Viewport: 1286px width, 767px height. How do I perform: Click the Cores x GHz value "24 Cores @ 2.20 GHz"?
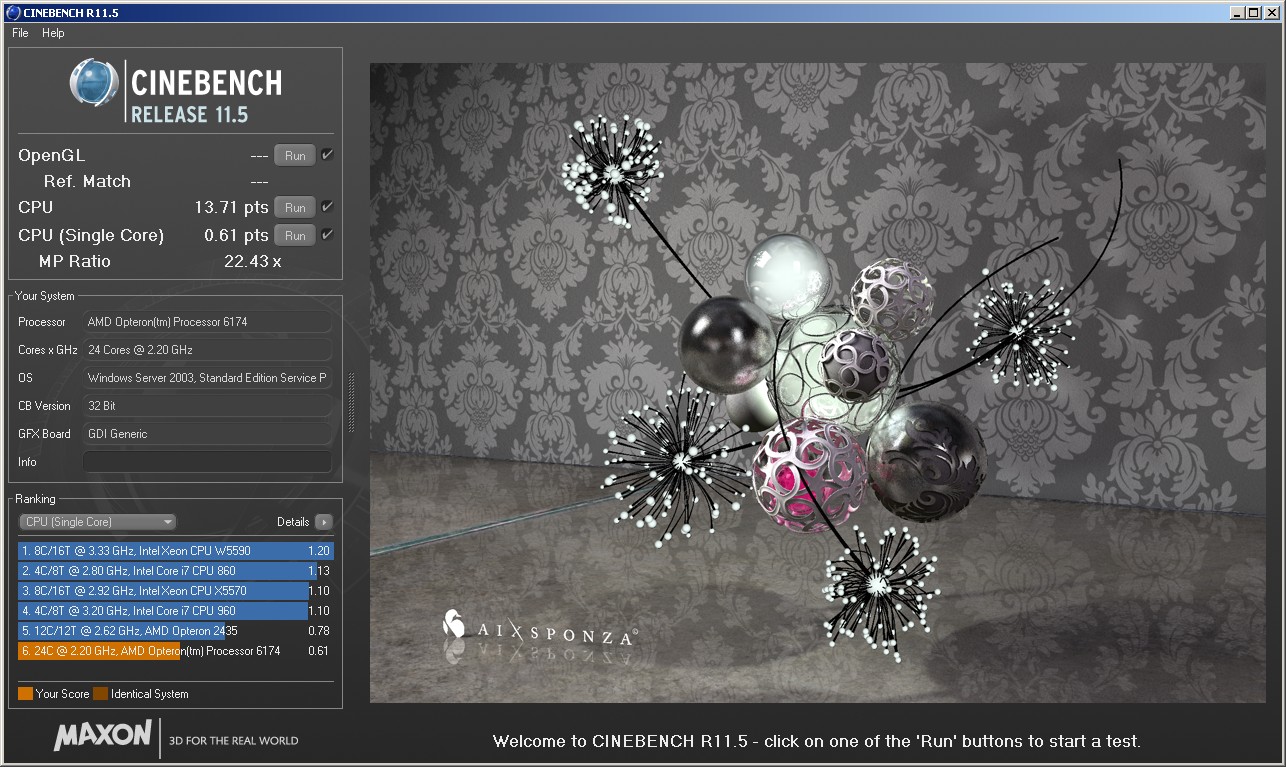click(140, 350)
